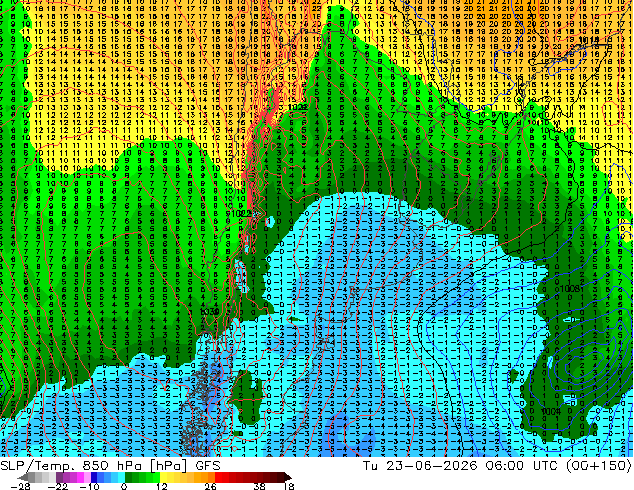Click the '1004' pressure label on the map

[x=551, y=411]
